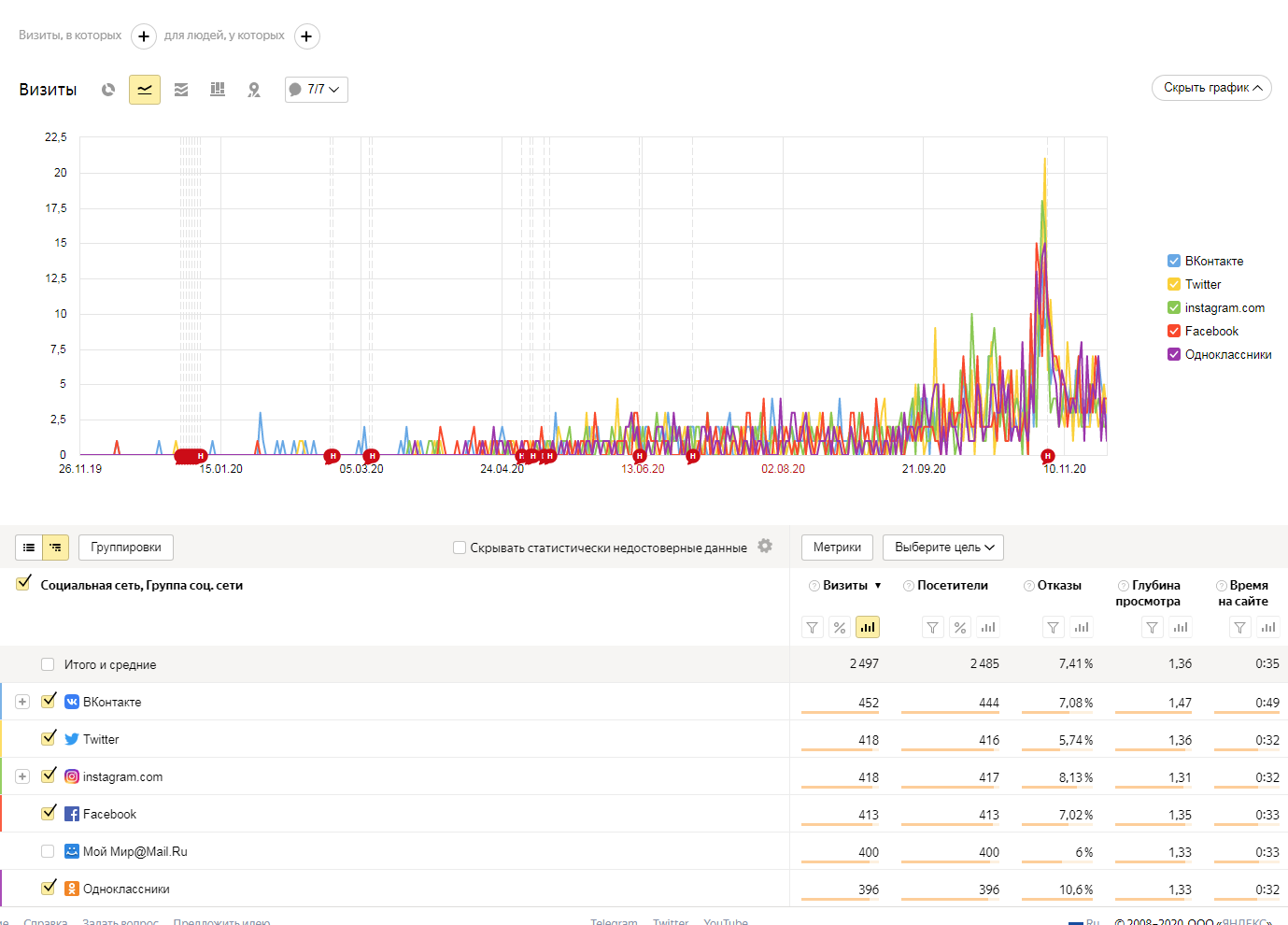Add people segment condition plus button

click(306, 36)
